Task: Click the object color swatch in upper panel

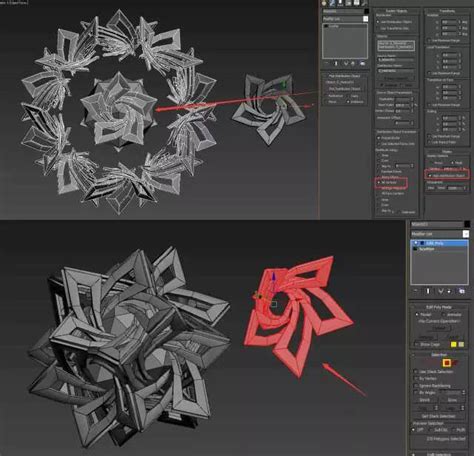Action: pyautogui.click(x=367, y=11)
